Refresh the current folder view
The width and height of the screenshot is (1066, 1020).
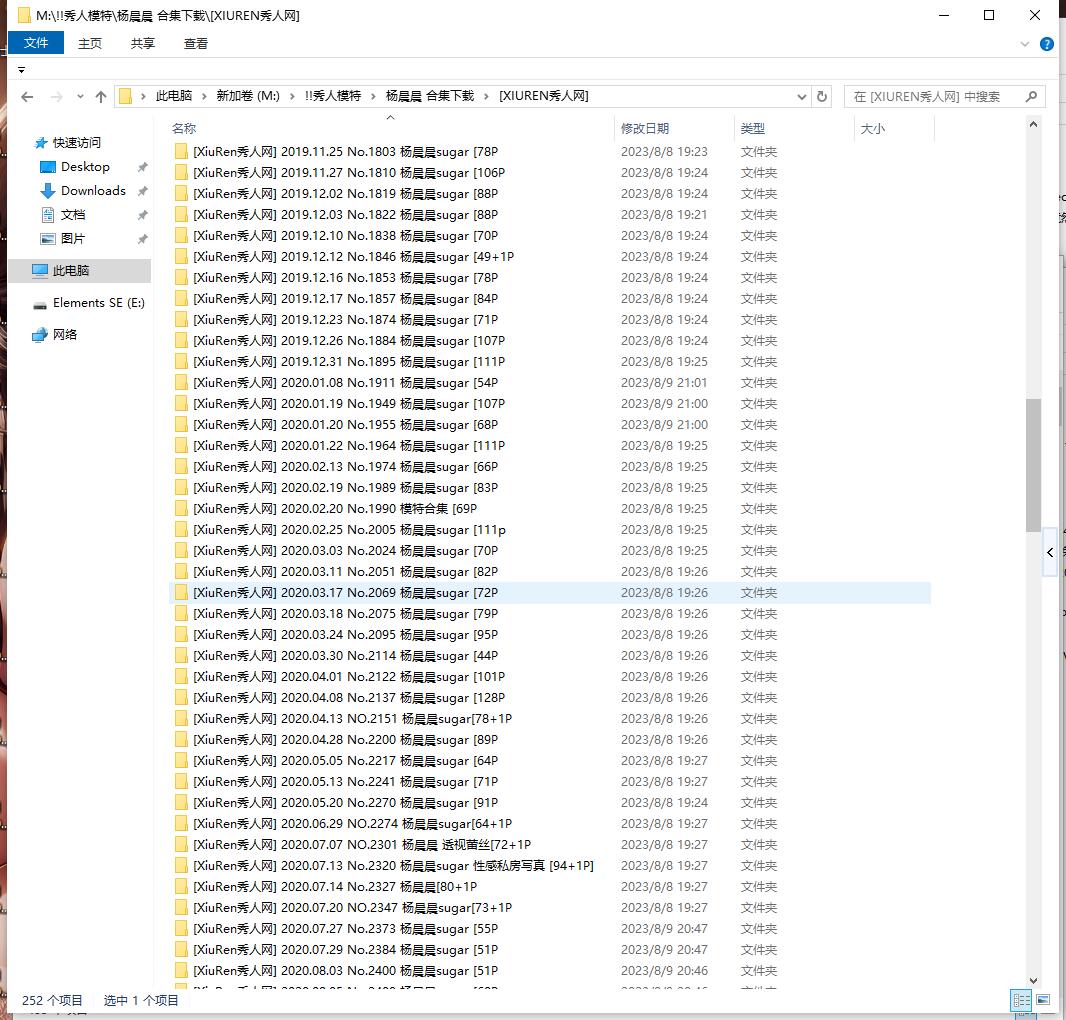point(822,97)
